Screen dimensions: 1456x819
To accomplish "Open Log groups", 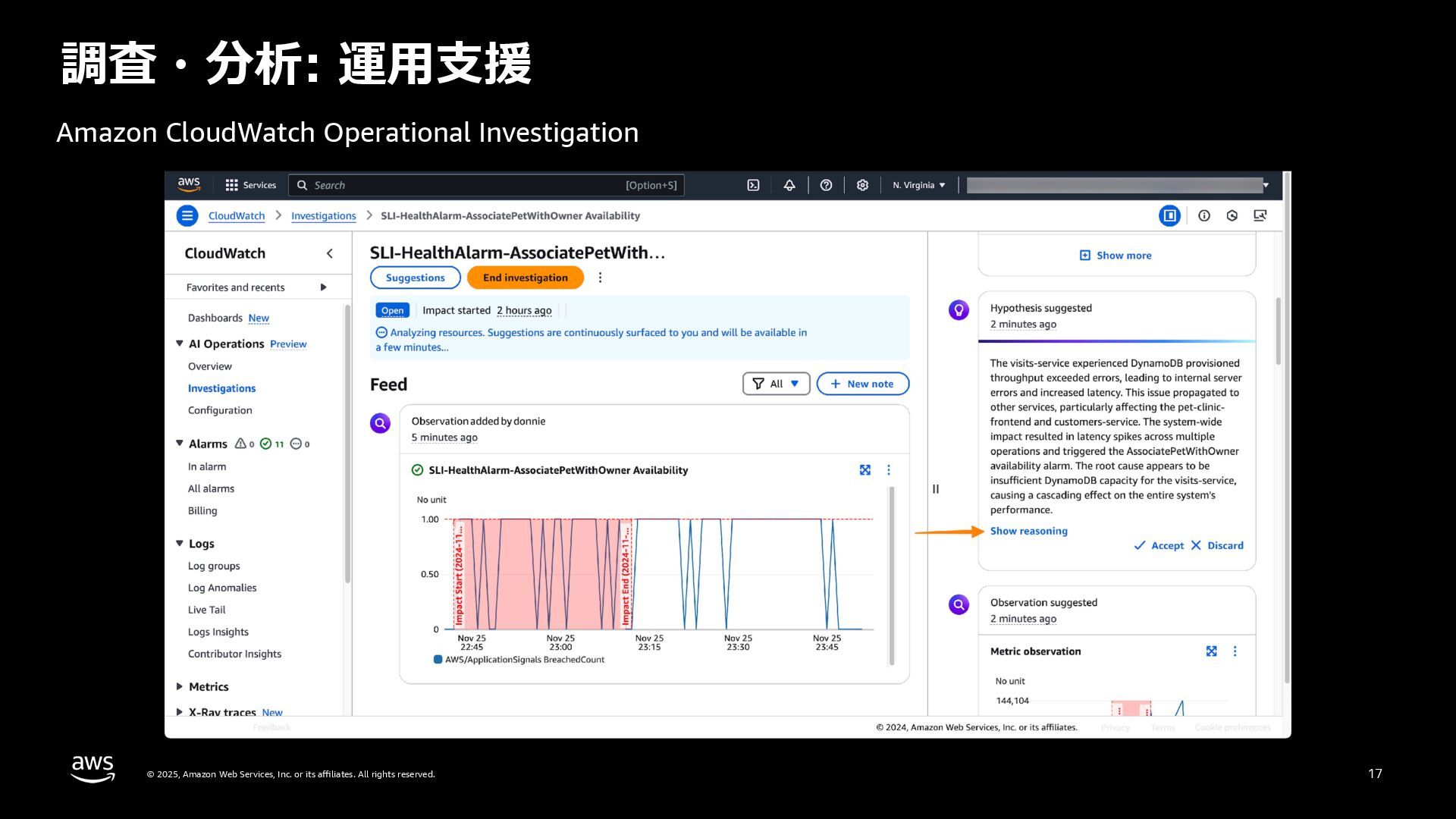I will coord(214,566).
